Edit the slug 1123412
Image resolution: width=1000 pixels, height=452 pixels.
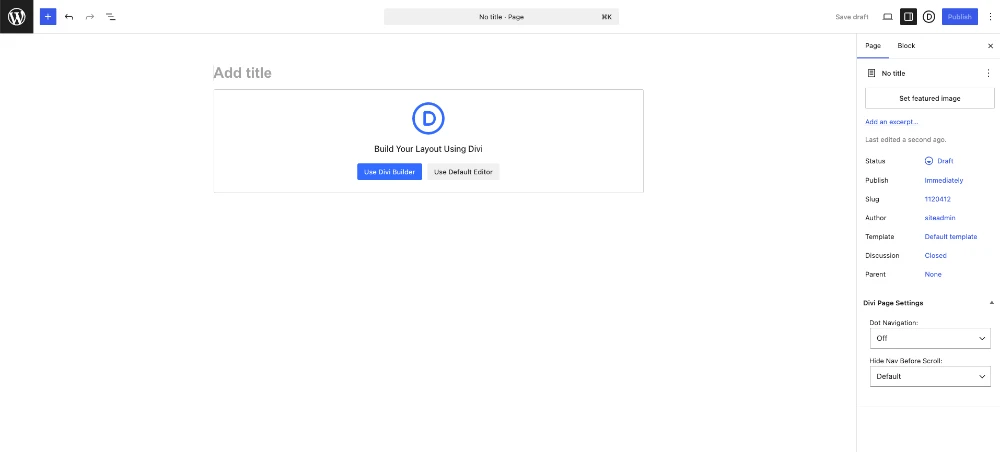tap(937, 199)
